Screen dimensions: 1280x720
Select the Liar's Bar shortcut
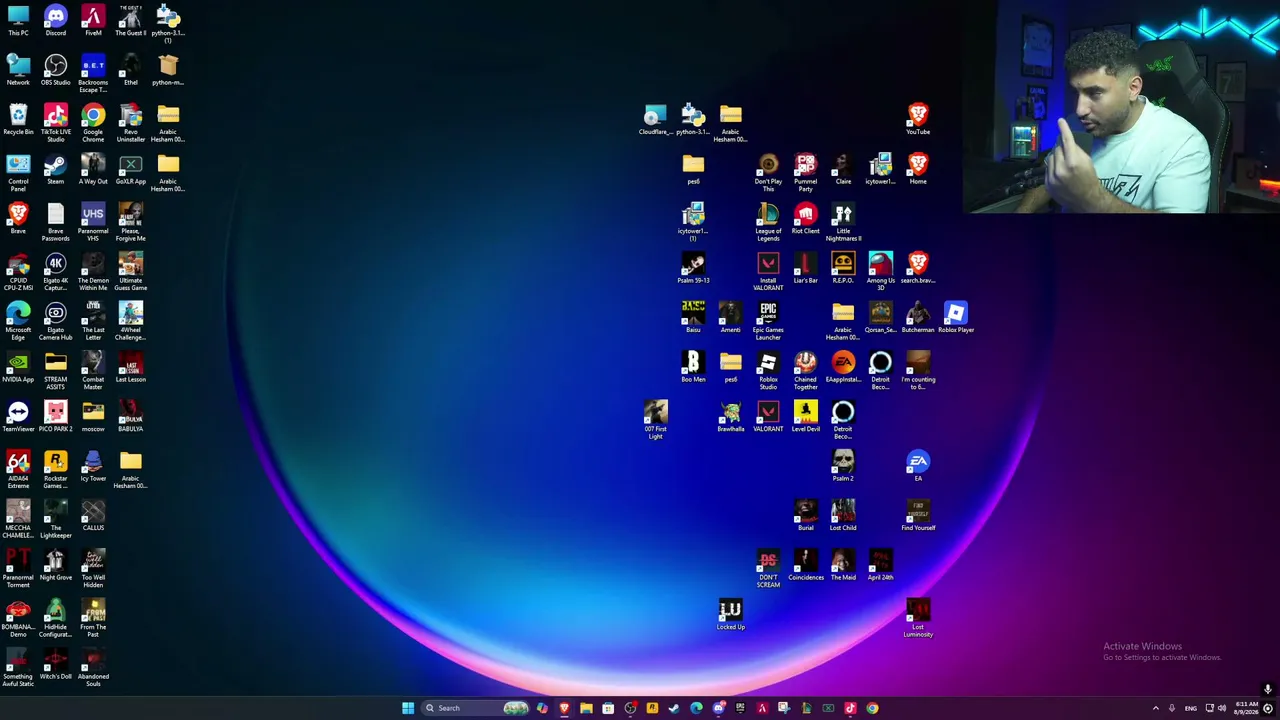(x=805, y=268)
